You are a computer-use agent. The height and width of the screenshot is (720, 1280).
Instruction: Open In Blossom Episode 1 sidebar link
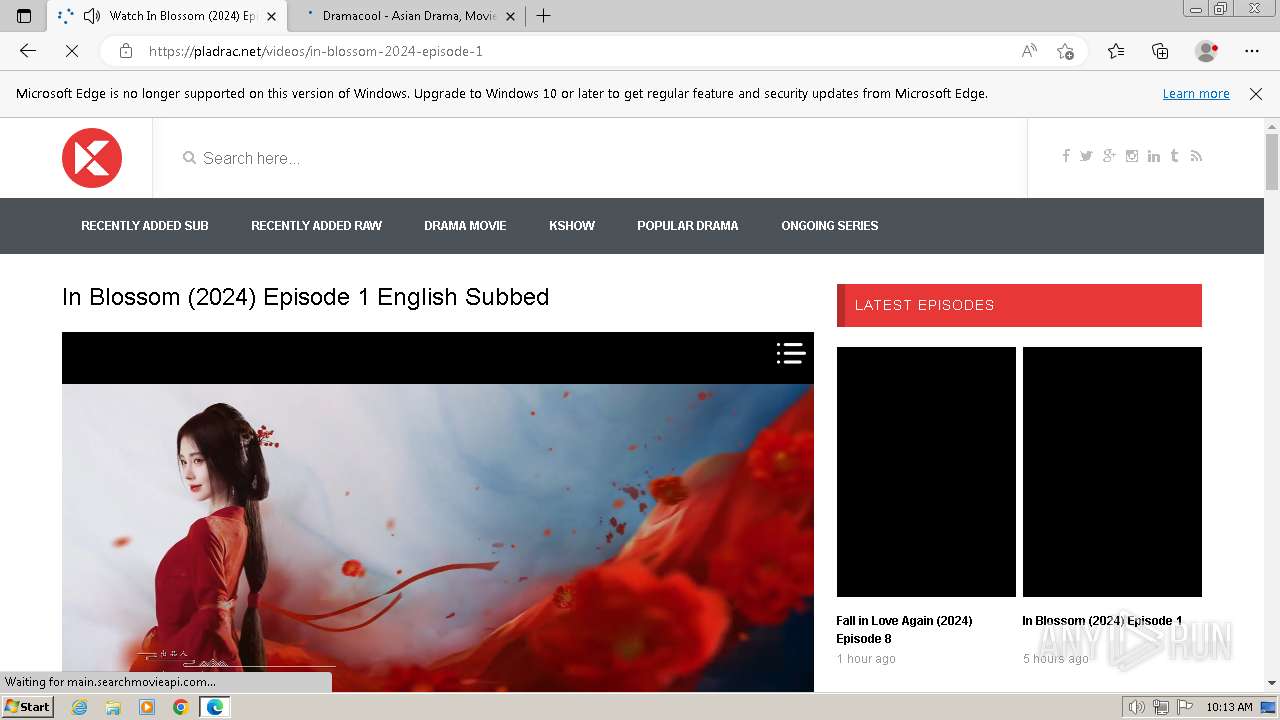click(x=1102, y=621)
